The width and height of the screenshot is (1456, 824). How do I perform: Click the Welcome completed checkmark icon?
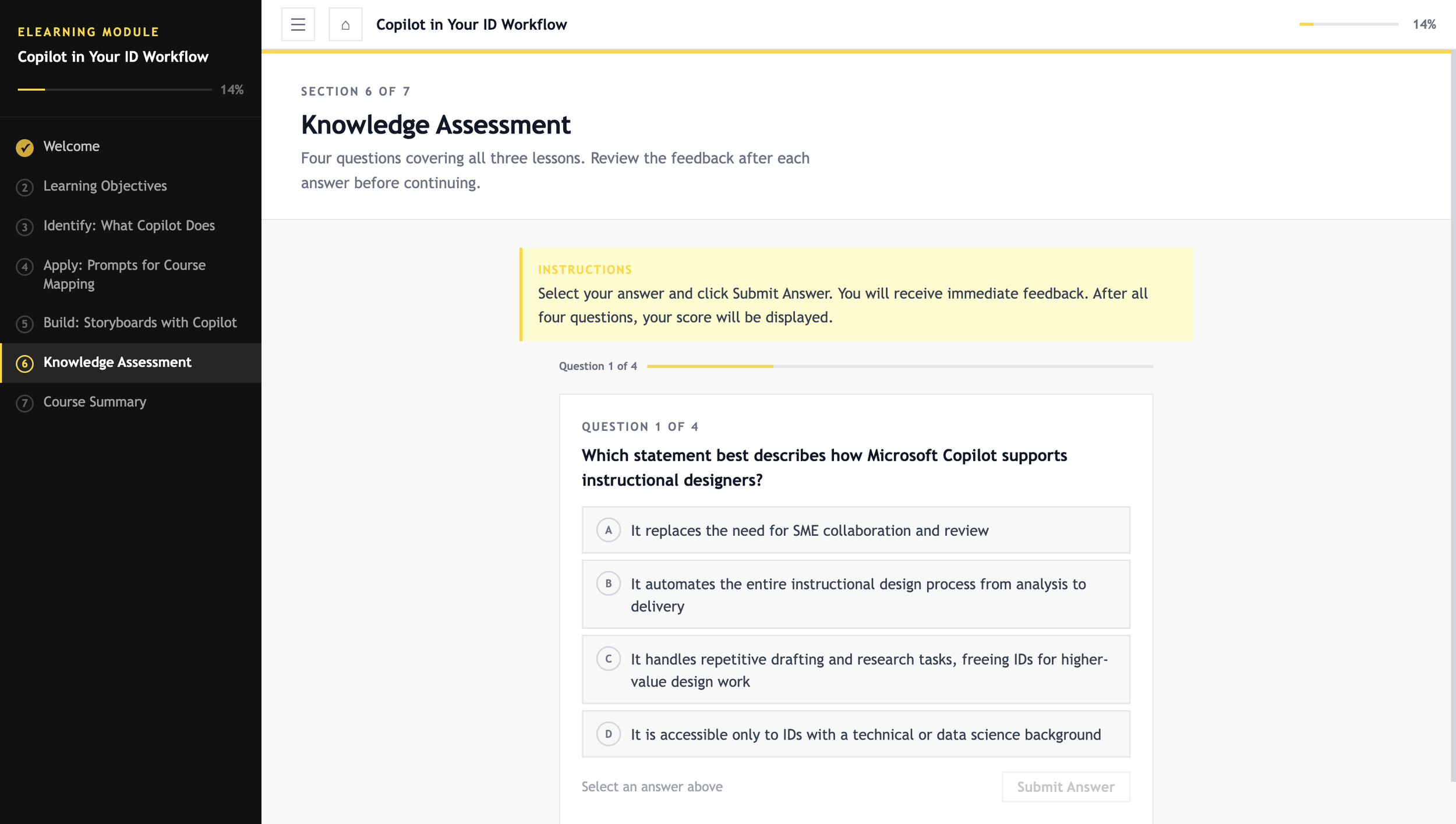pyautogui.click(x=24, y=147)
